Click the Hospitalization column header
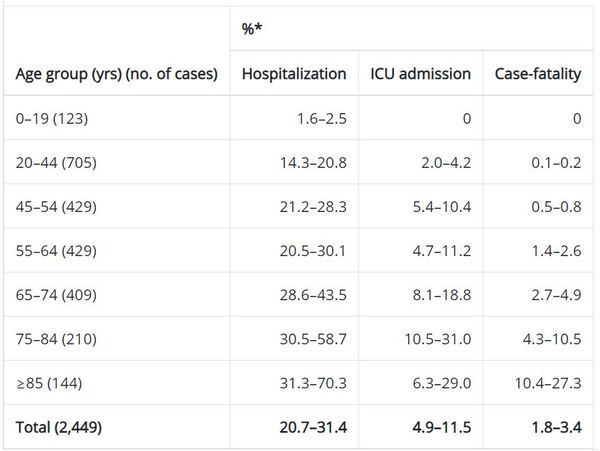600x451 pixels. point(293,74)
